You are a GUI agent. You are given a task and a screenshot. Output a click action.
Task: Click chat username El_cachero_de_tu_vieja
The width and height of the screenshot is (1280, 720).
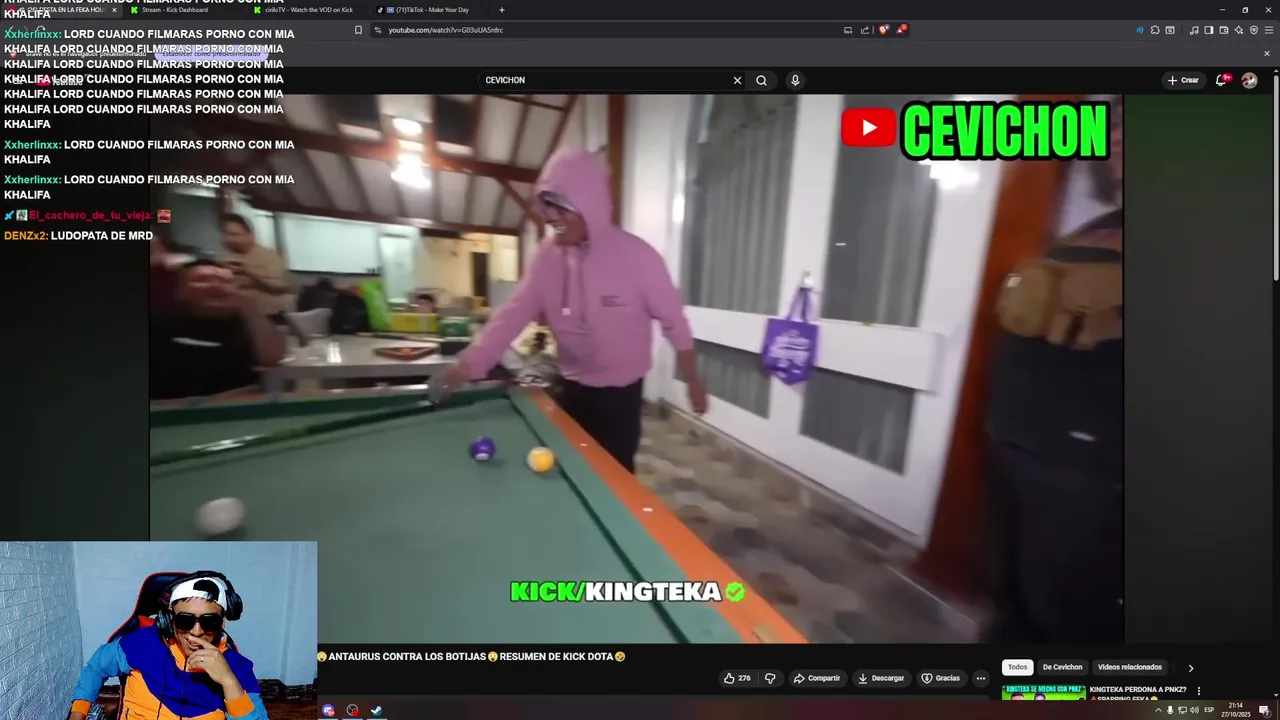90,215
